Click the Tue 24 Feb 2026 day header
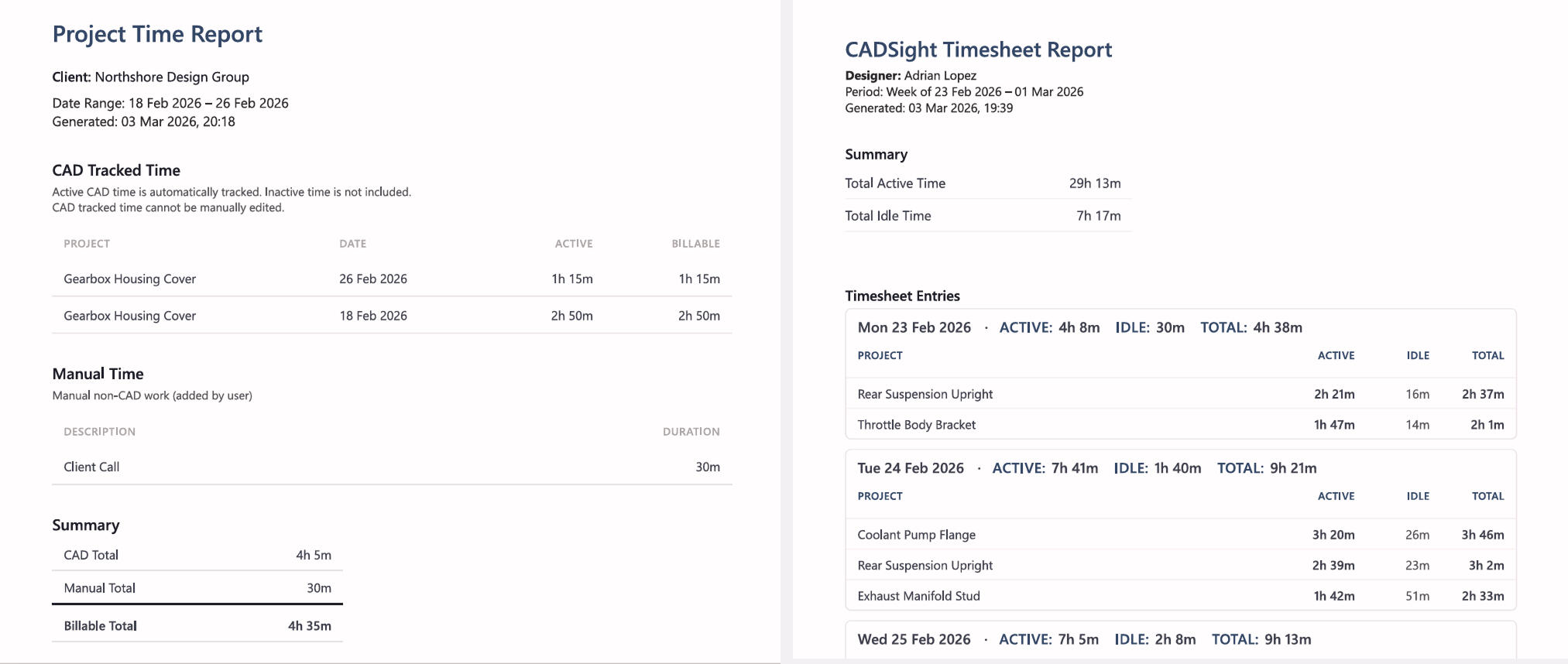Screen dimensions: 1568x664 pos(911,468)
